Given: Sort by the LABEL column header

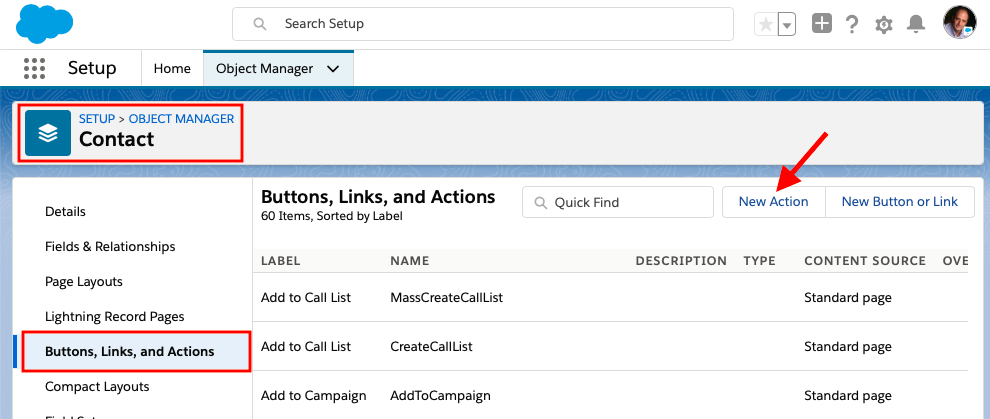Looking at the screenshot, I should click(x=280, y=261).
